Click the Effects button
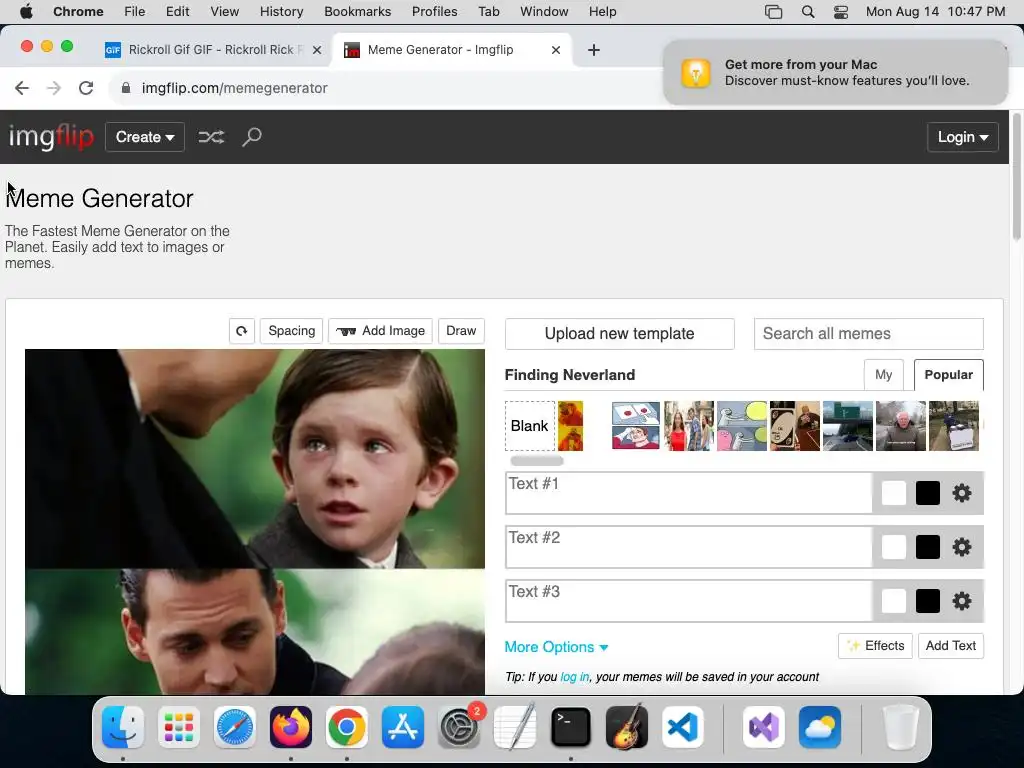The image size is (1024, 768). pyautogui.click(x=875, y=646)
